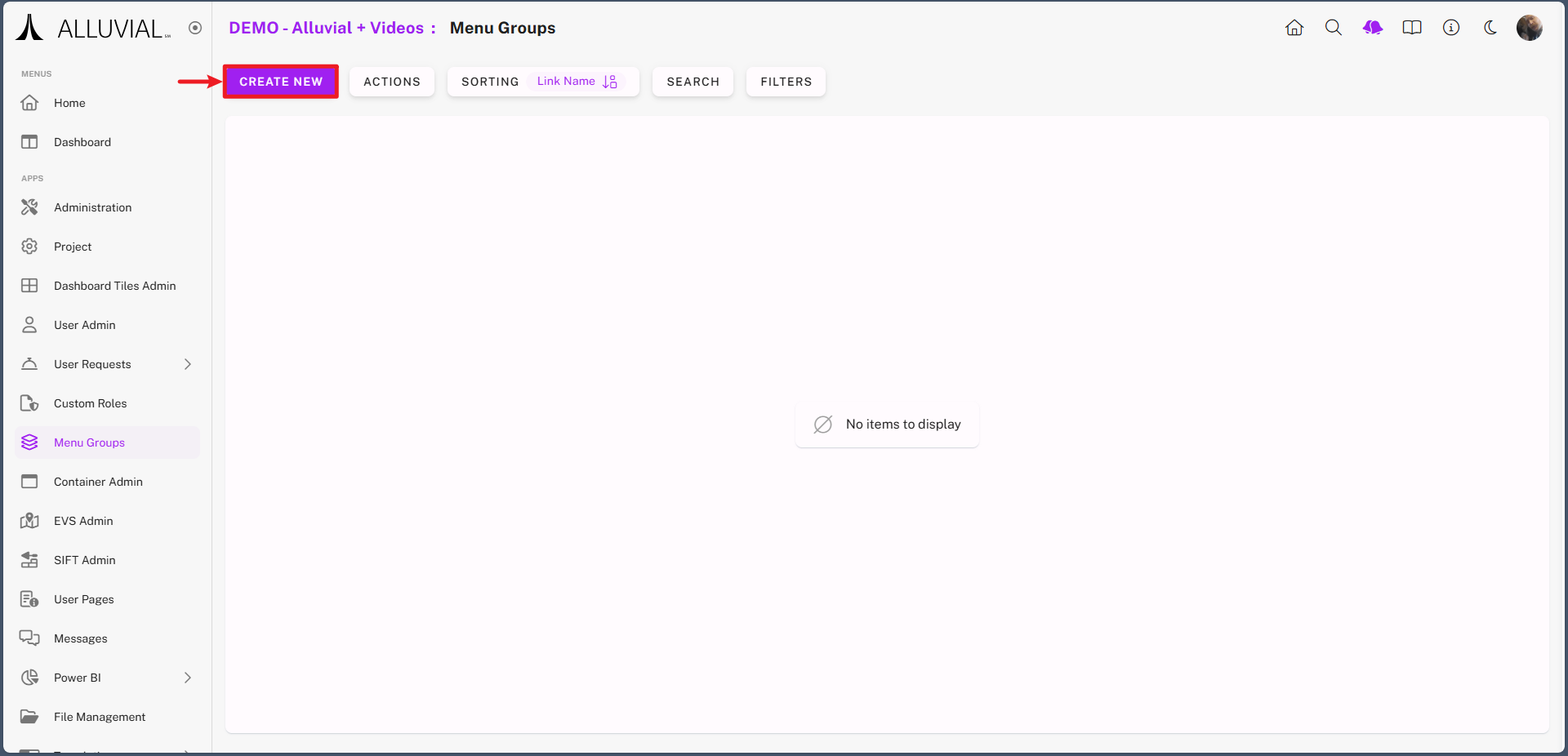Open the ACTIONS menu button
1568x756 pixels.
[392, 82]
